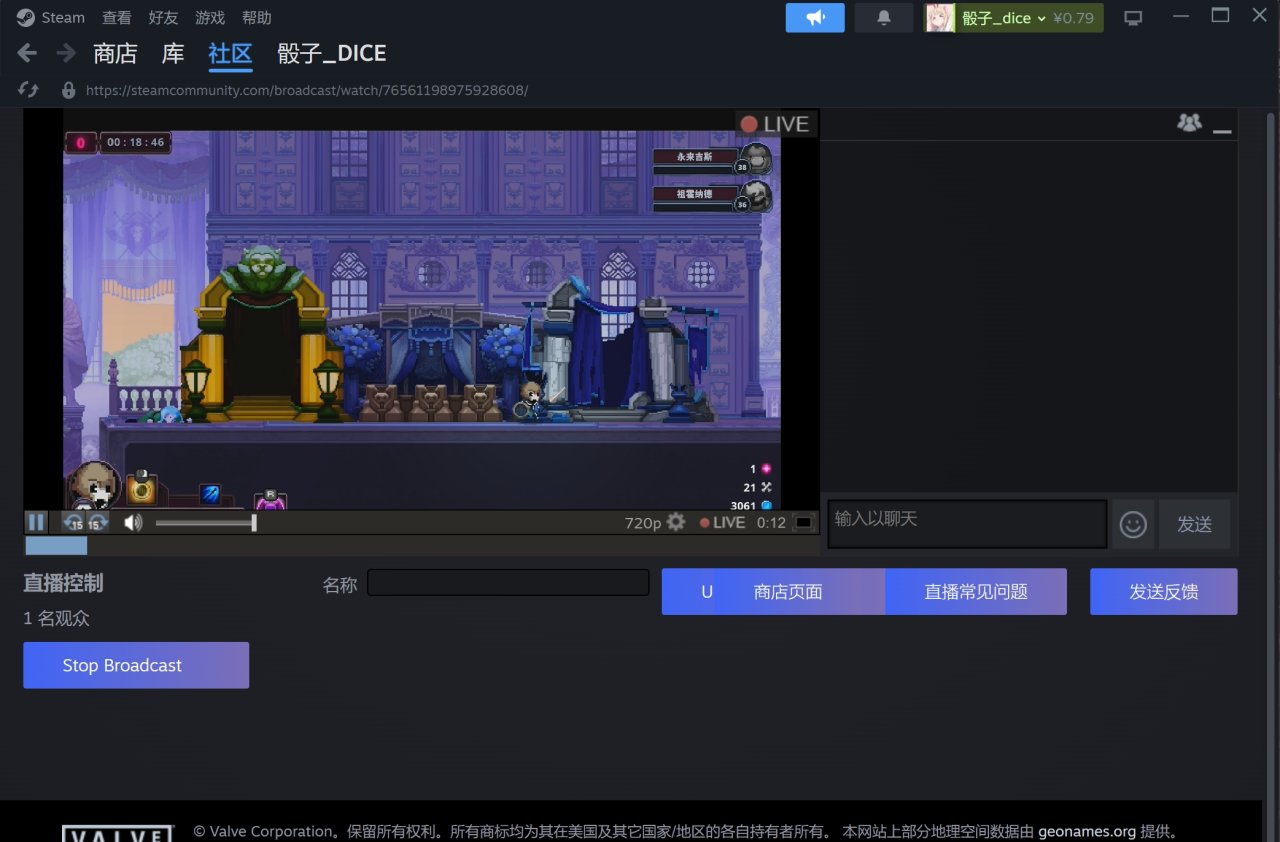Click the user avatar picture
Image resolution: width=1280 pixels, height=842 pixels.
(x=940, y=18)
